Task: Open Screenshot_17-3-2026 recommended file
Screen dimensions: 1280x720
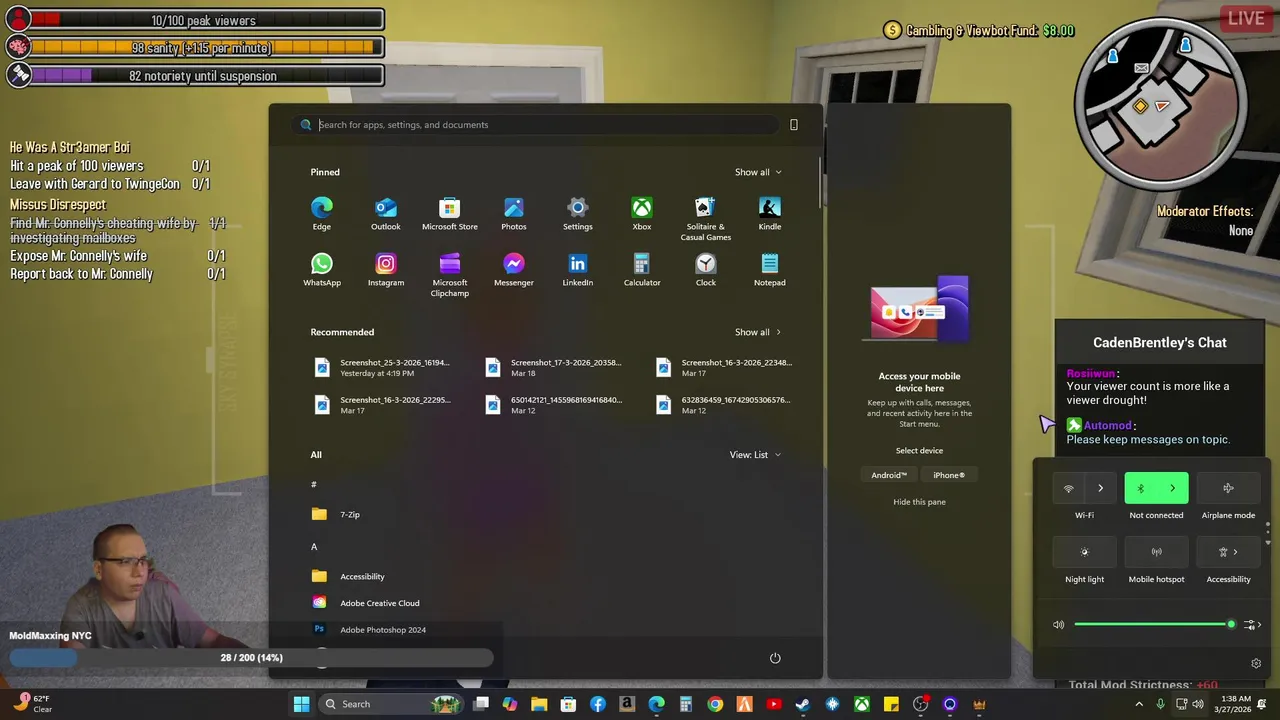Action: pyautogui.click(x=555, y=368)
